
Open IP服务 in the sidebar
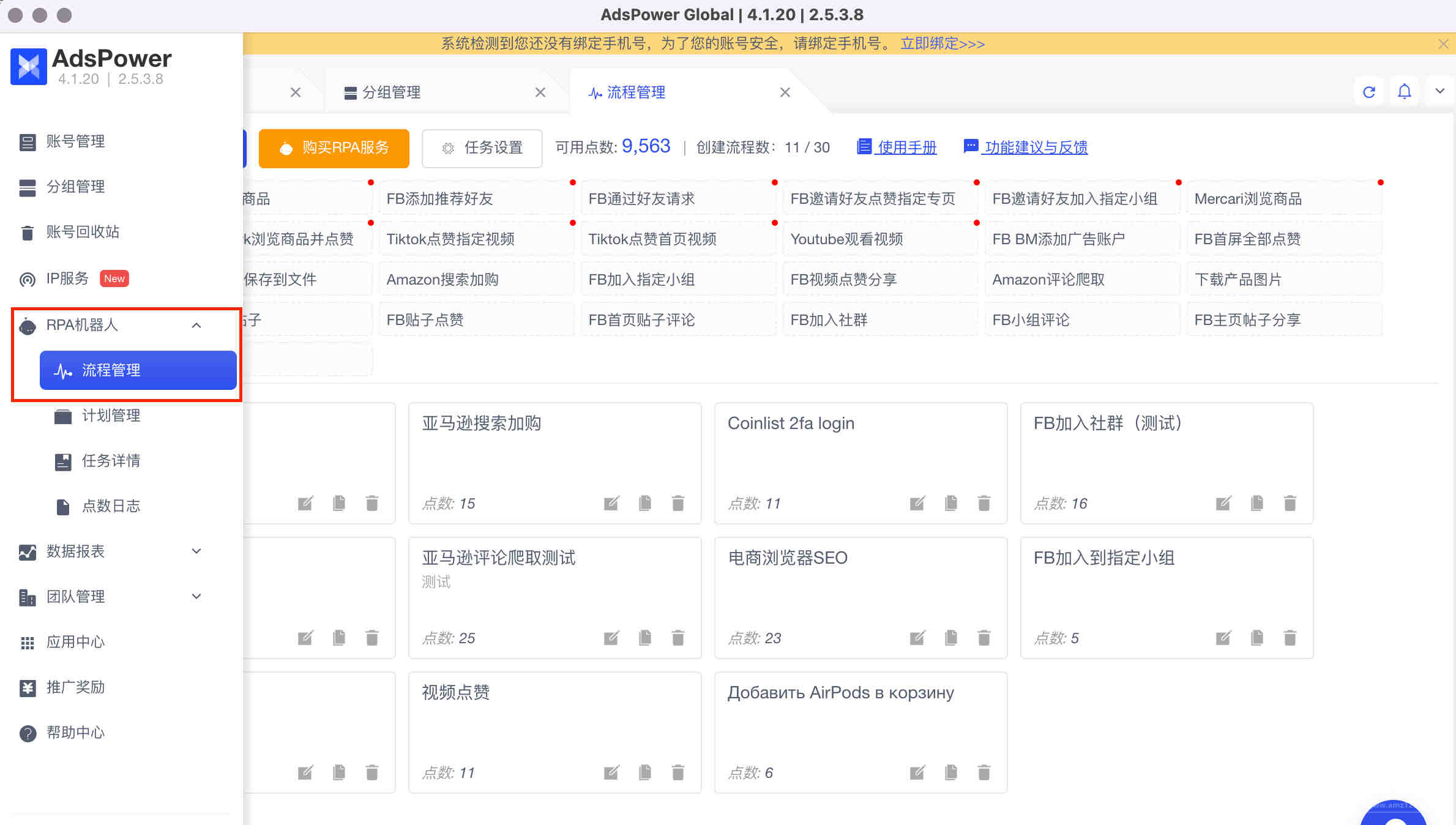click(x=67, y=278)
